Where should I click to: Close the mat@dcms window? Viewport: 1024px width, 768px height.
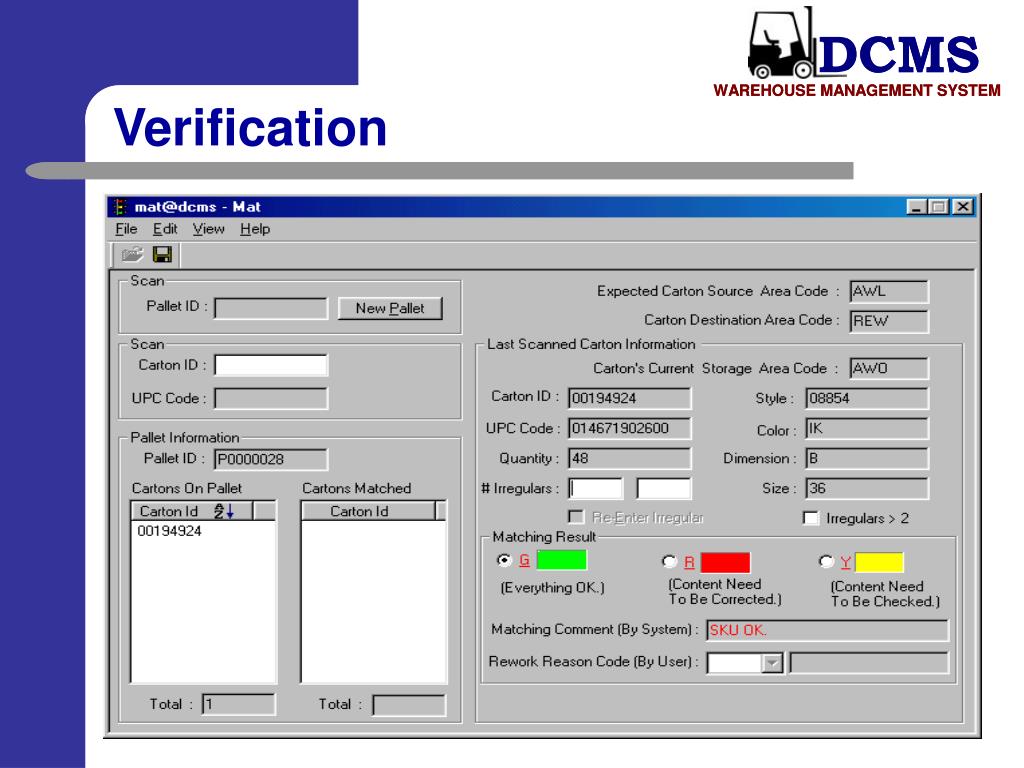tap(963, 207)
